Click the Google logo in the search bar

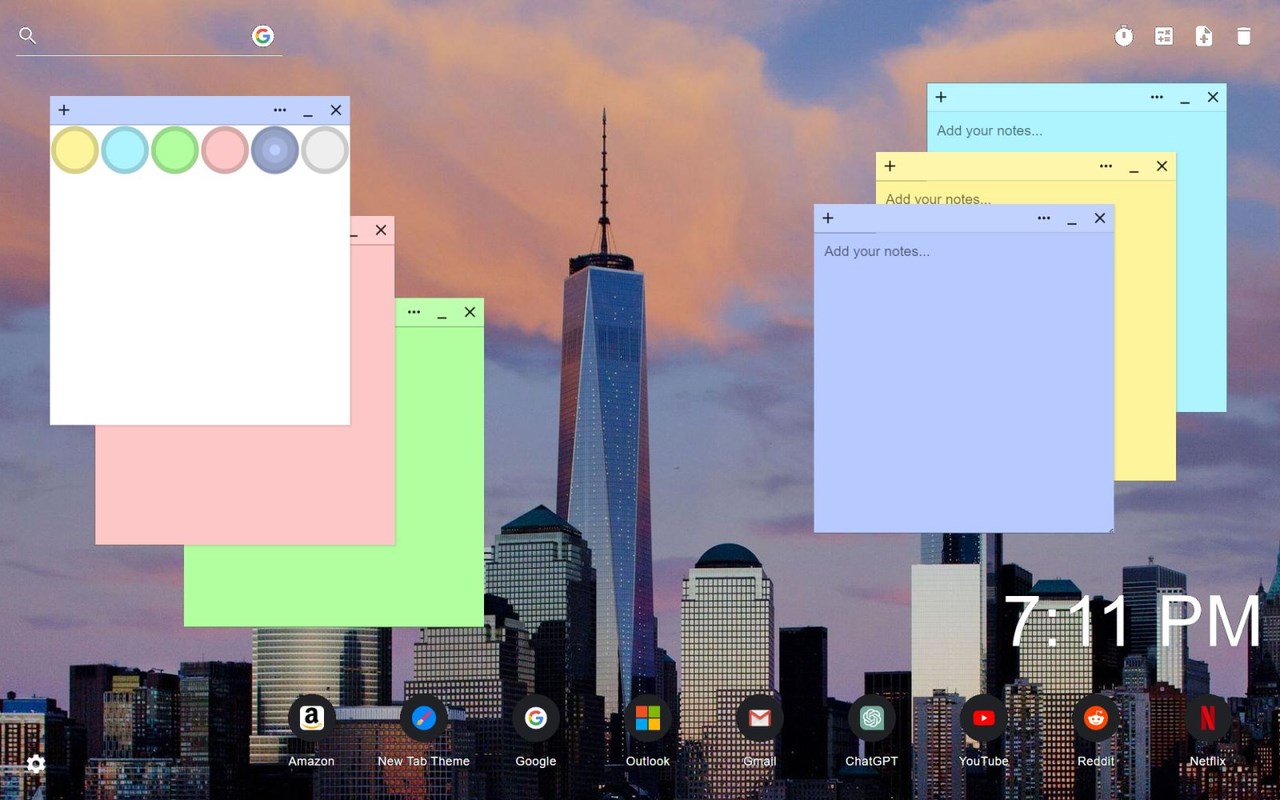pos(263,36)
